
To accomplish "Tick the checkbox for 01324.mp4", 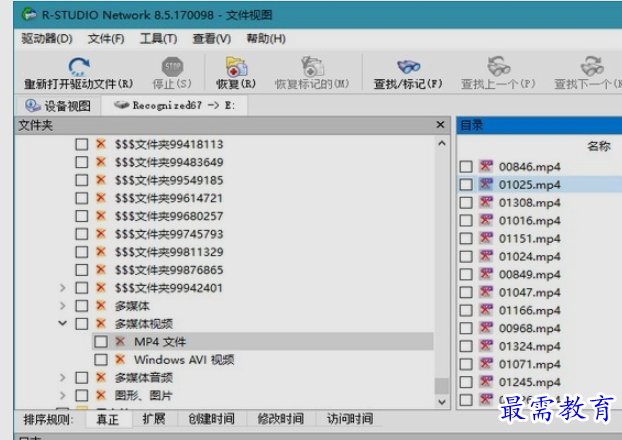I will coord(466,346).
